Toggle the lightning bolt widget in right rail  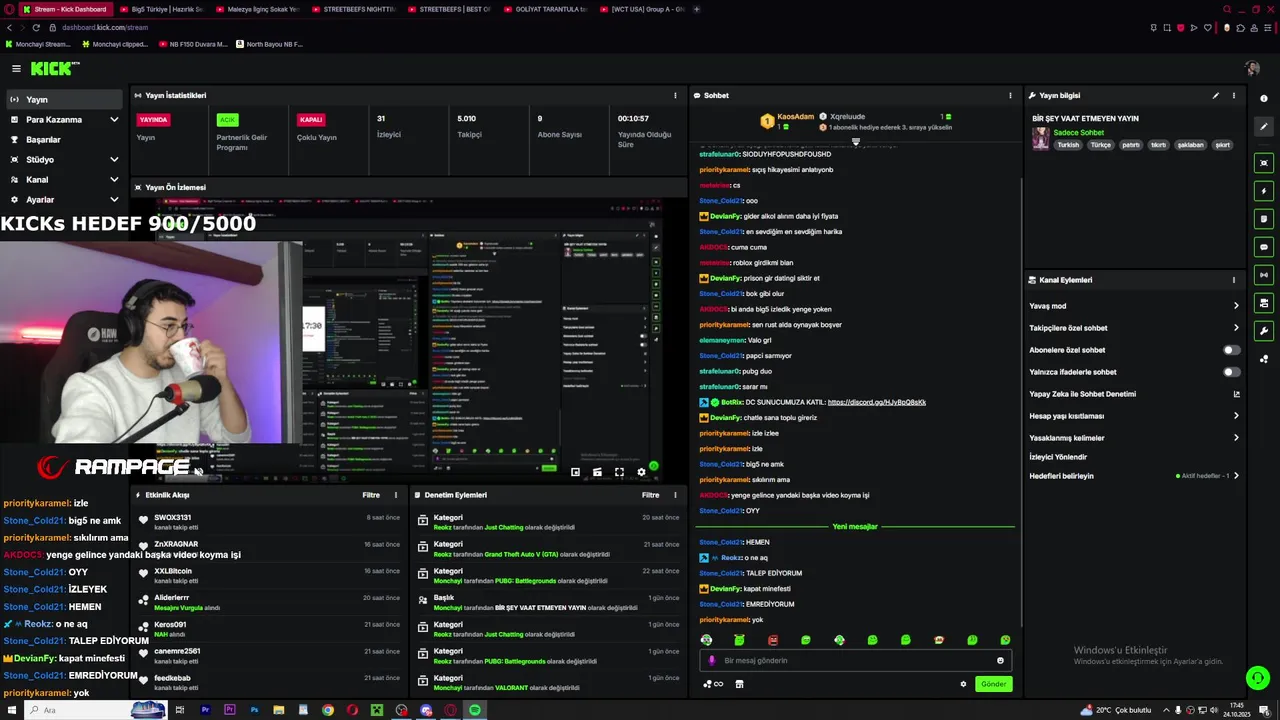click(1264, 190)
